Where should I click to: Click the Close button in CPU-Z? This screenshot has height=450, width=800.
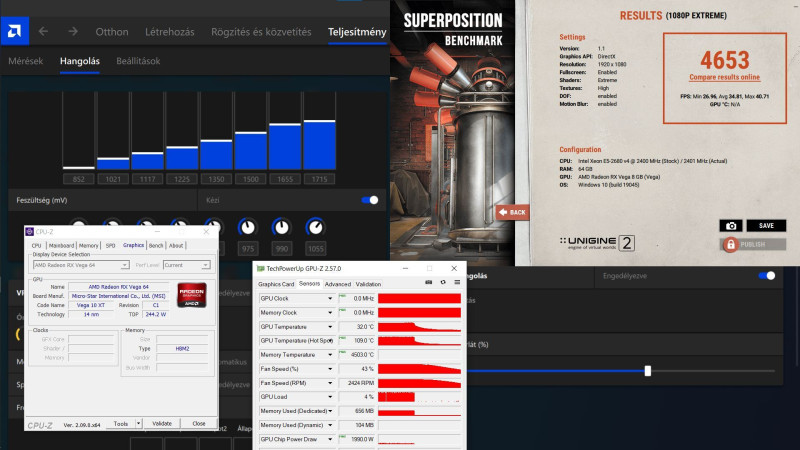point(199,423)
